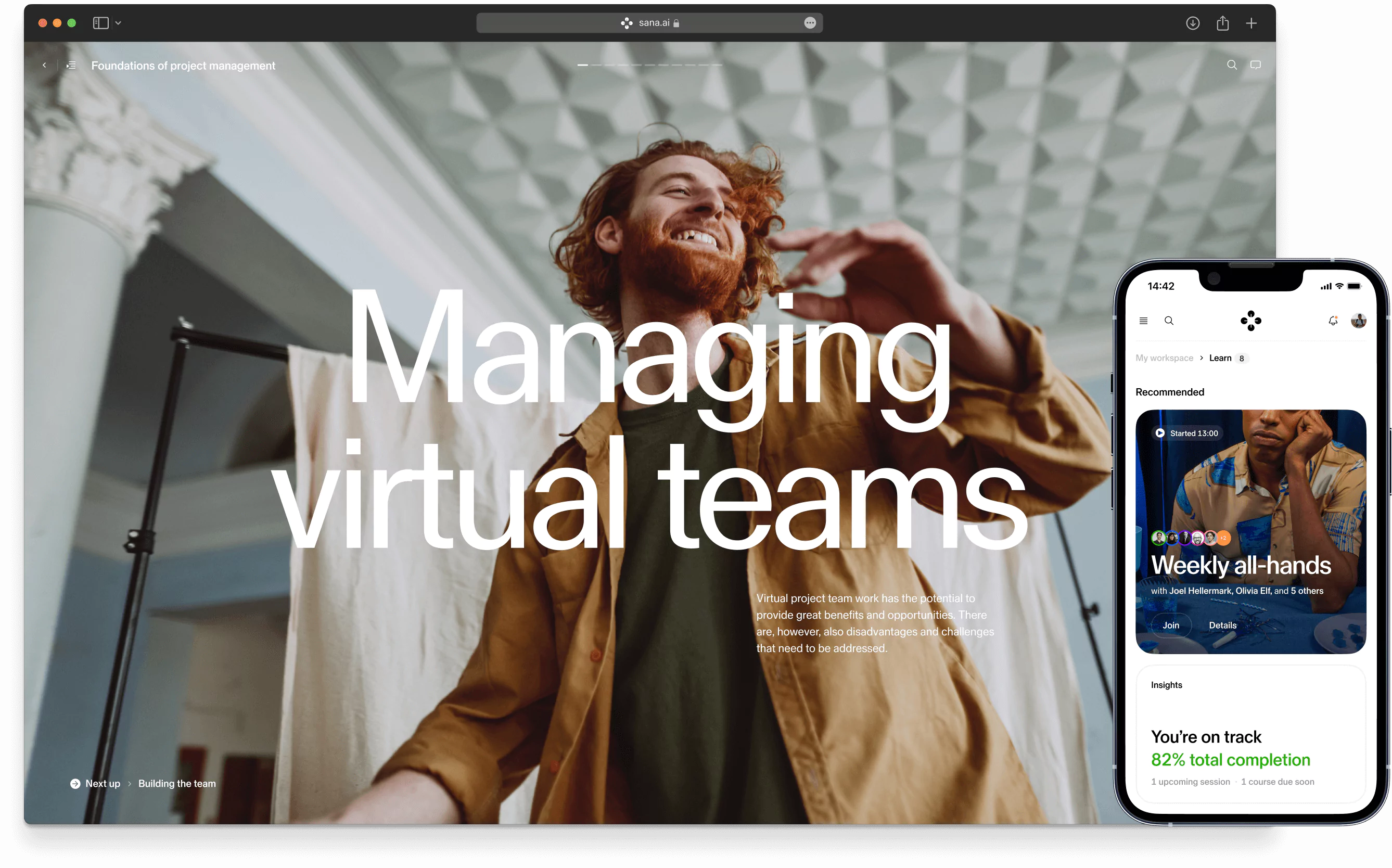The width and height of the screenshot is (1392, 868).
Task: Click the course search magnifier icon
Action: (x=1231, y=65)
